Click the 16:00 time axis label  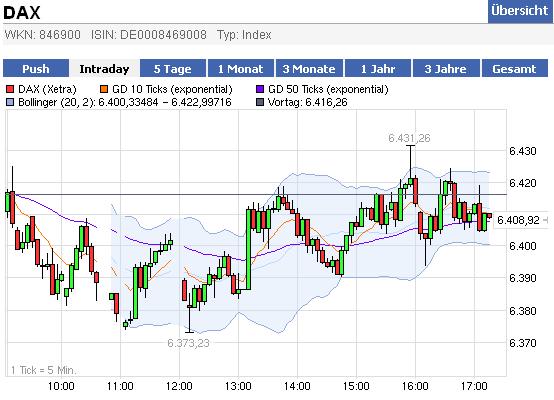pos(415,386)
